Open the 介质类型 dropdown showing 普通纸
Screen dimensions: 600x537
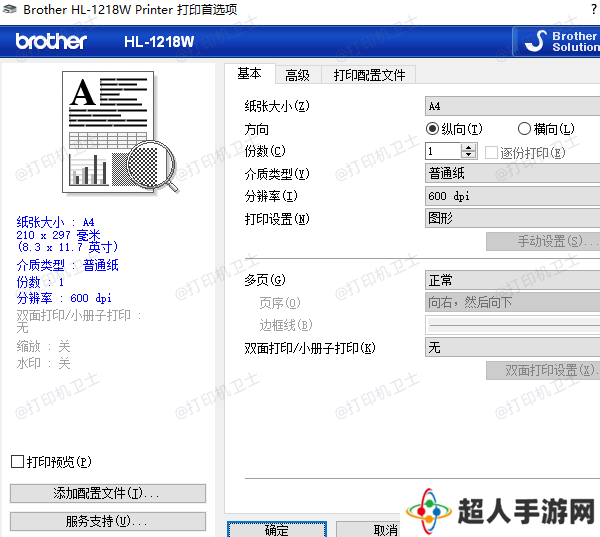pos(512,173)
